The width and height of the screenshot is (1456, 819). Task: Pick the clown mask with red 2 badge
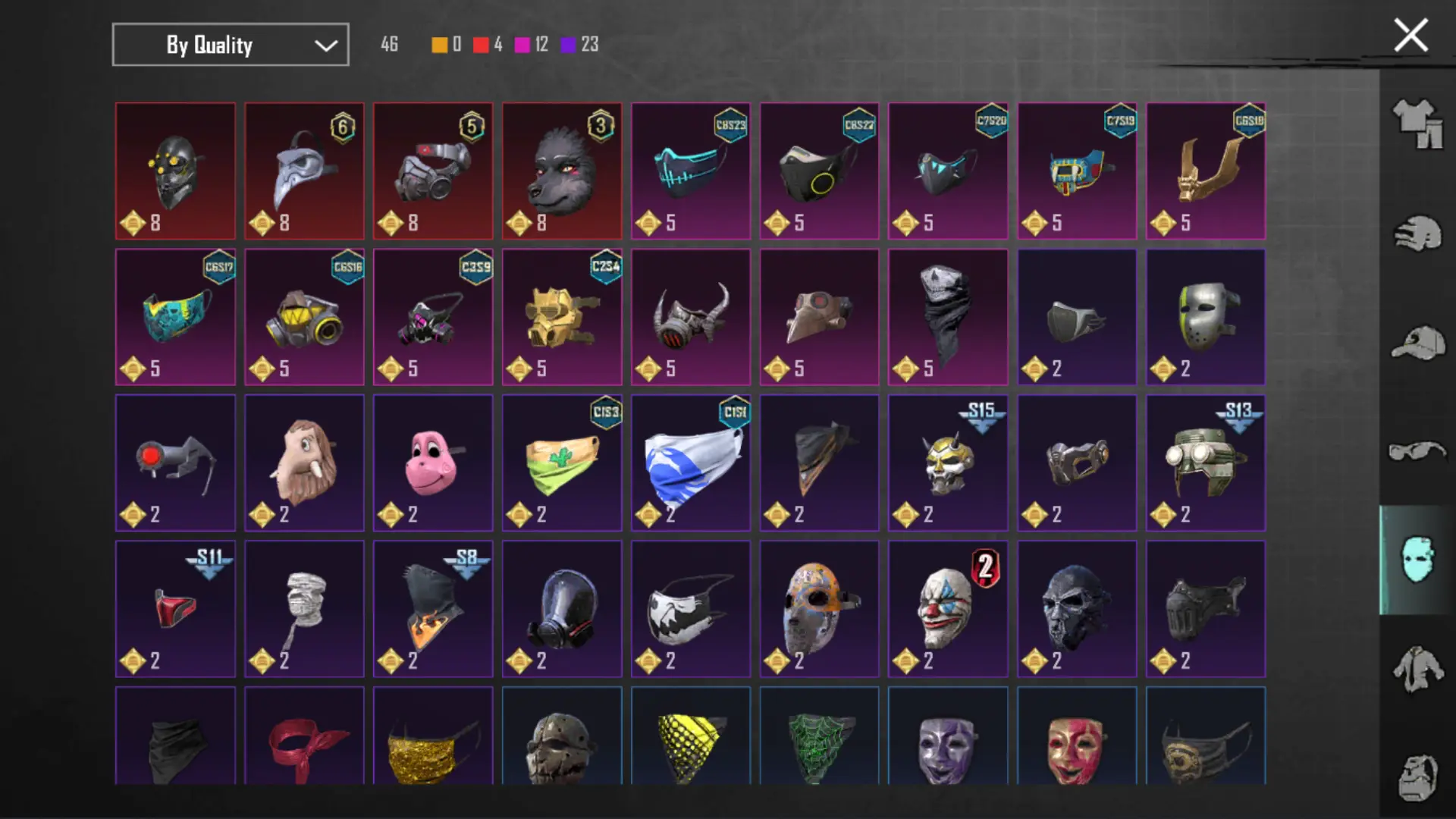(x=948, y=609)
